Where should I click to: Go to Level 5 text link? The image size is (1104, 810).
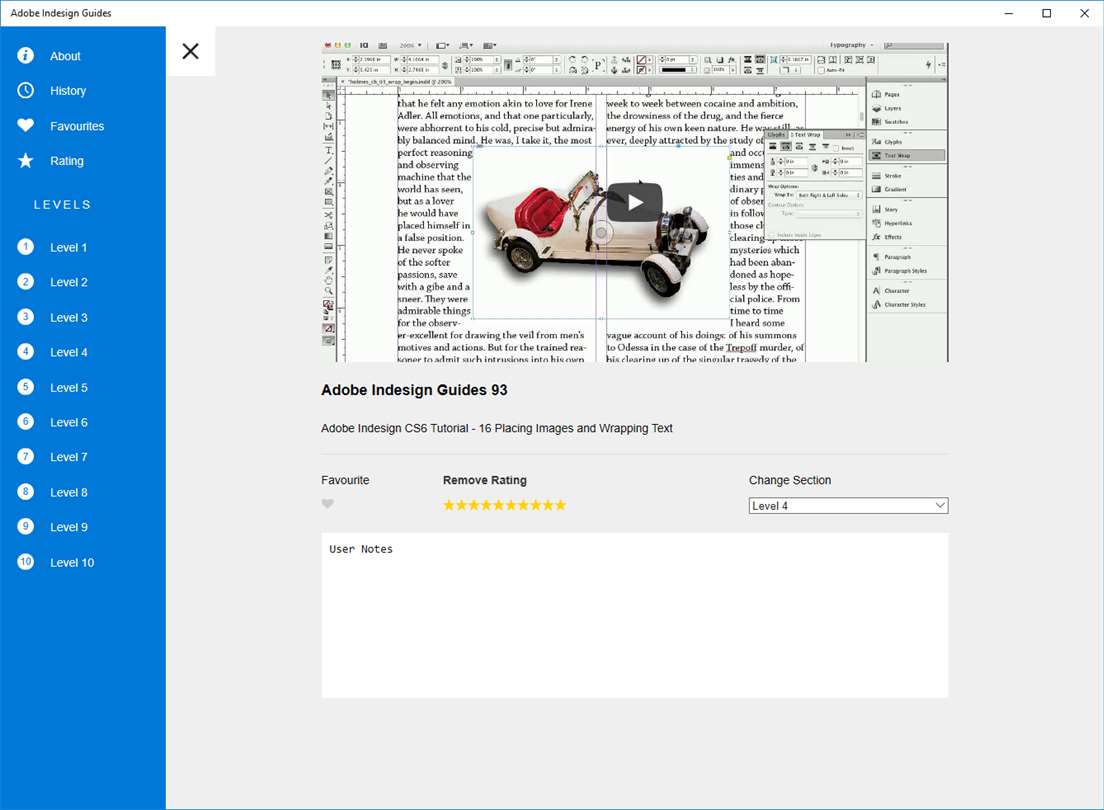[68, 387]
